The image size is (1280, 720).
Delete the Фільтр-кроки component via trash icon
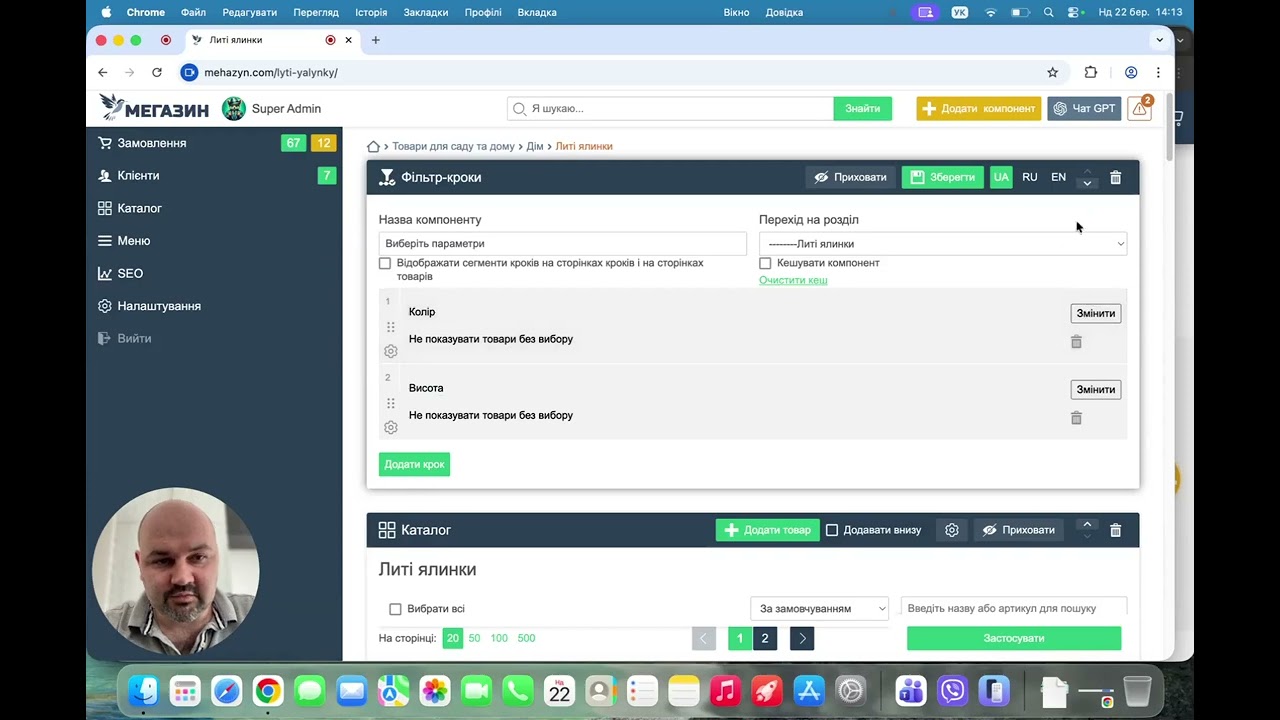coord(1116,177)
